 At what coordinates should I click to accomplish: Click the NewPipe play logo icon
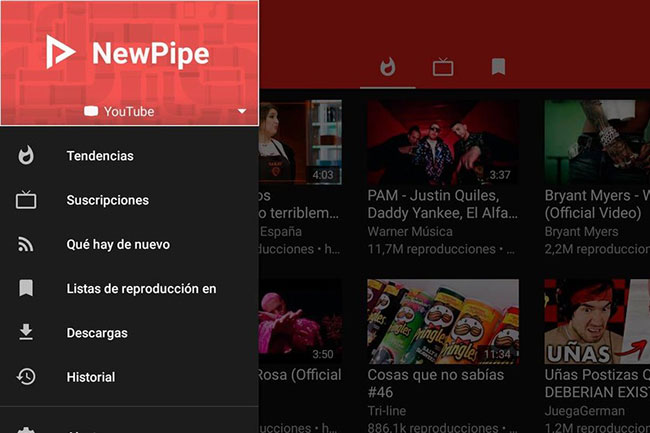pos(61,52)
